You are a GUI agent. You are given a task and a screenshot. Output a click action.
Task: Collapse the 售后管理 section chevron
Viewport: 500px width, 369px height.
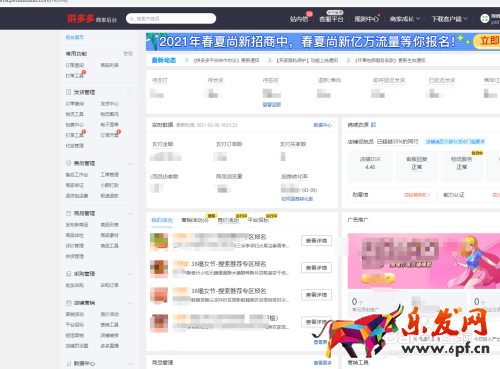click(130, 164)
